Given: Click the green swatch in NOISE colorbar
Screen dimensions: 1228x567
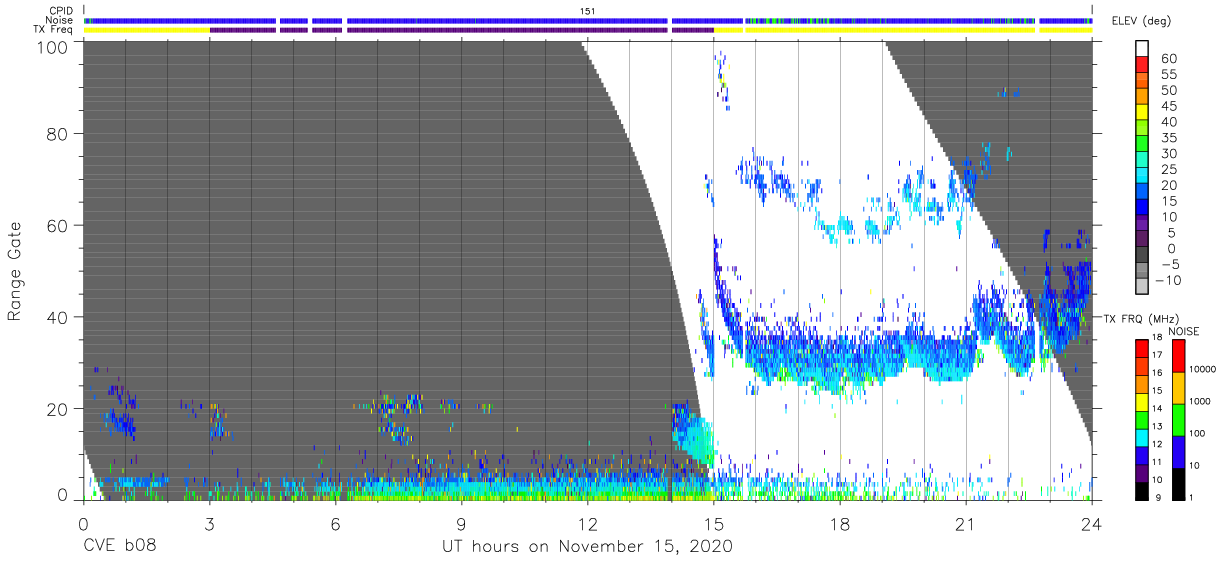Looking at the screenshot, I should (x=1179, y=420).
